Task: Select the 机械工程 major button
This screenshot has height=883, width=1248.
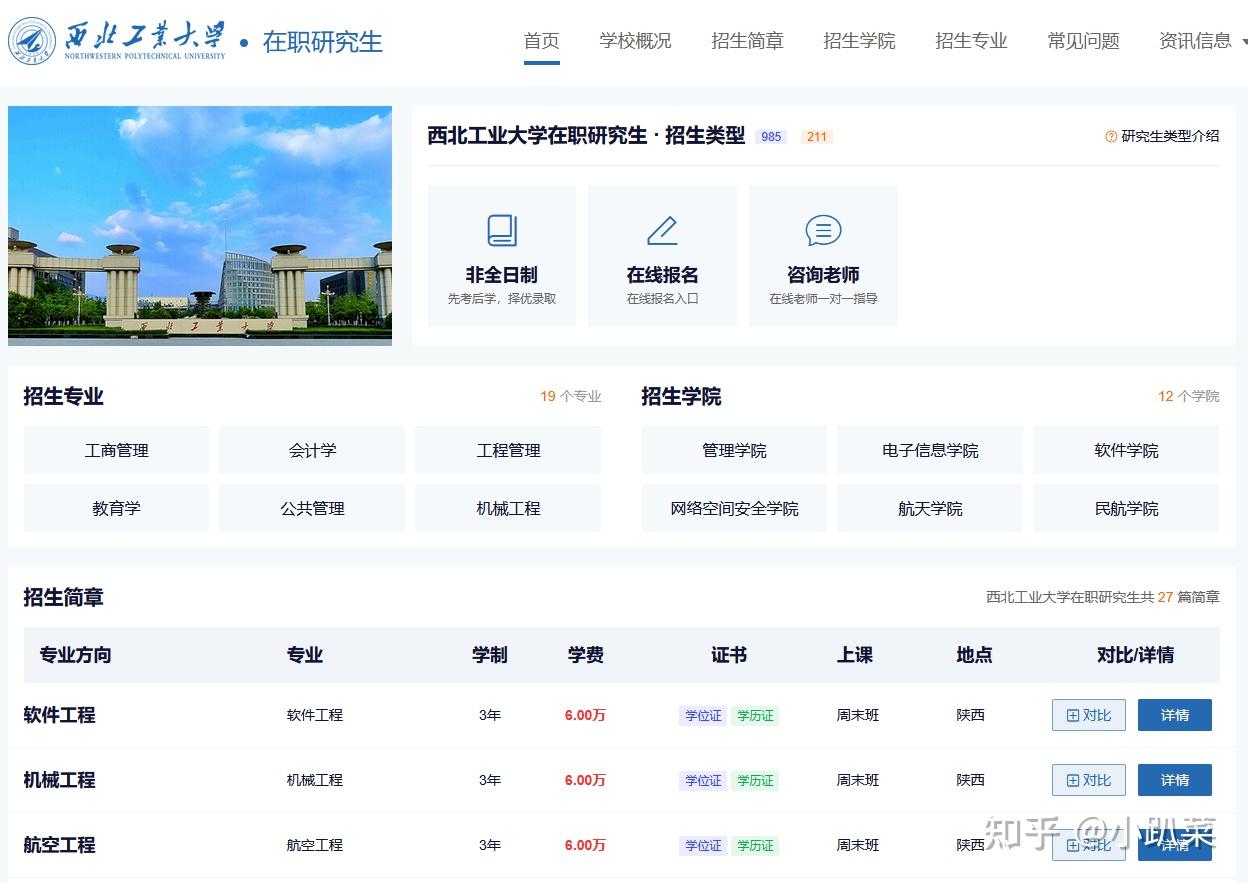Action: (x=508, y=509)
